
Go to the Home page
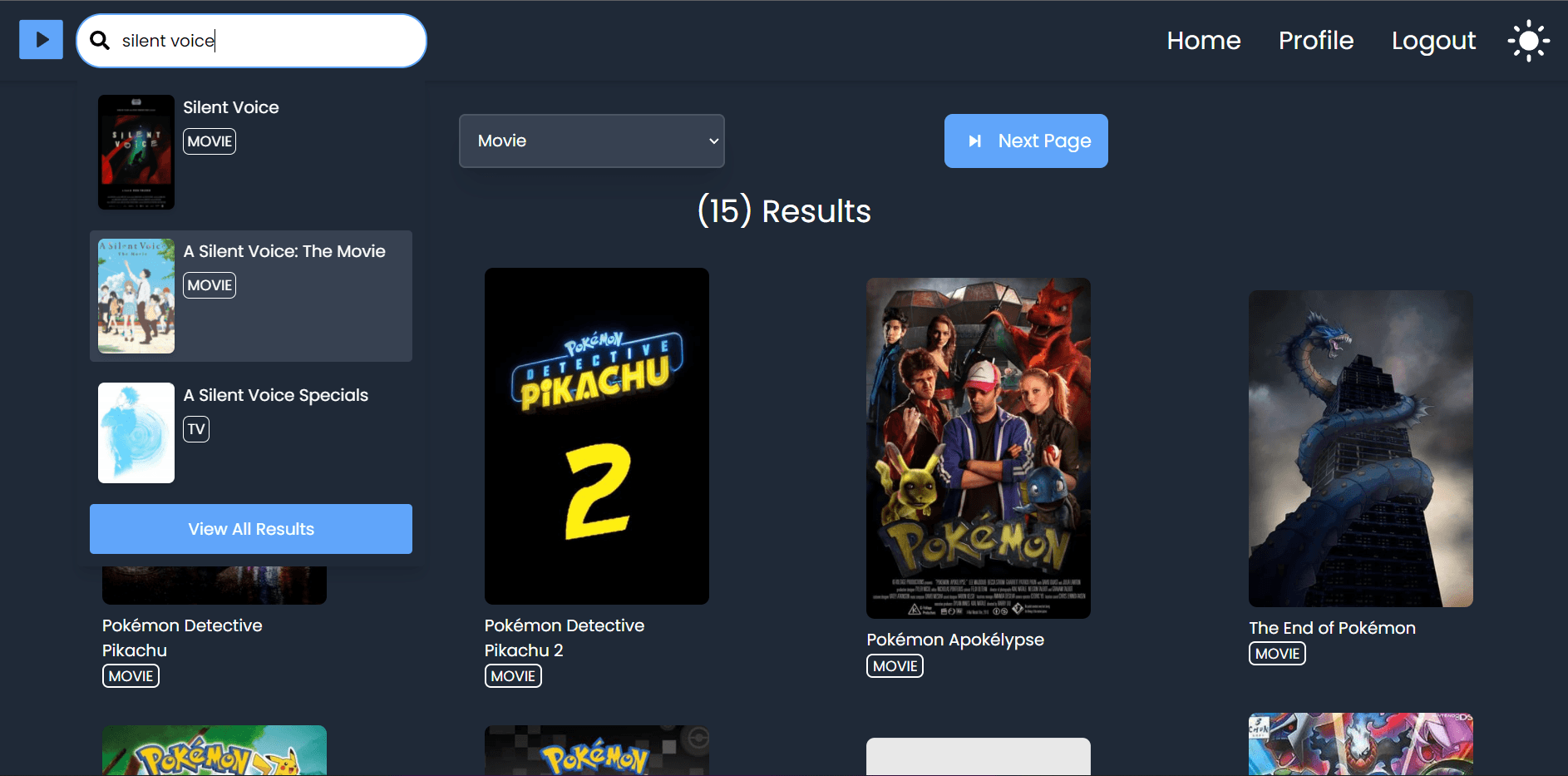[x=1203, y=41]
